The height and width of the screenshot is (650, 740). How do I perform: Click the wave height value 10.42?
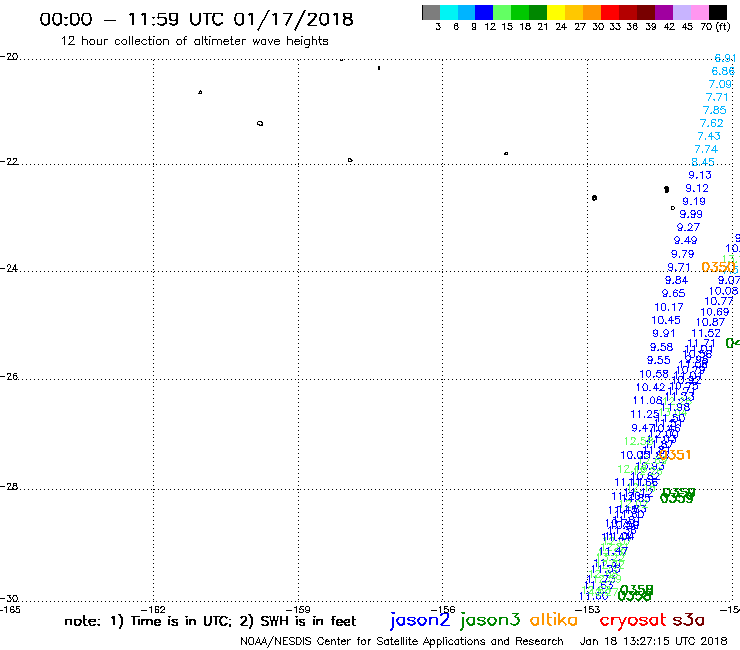[650, 388]
